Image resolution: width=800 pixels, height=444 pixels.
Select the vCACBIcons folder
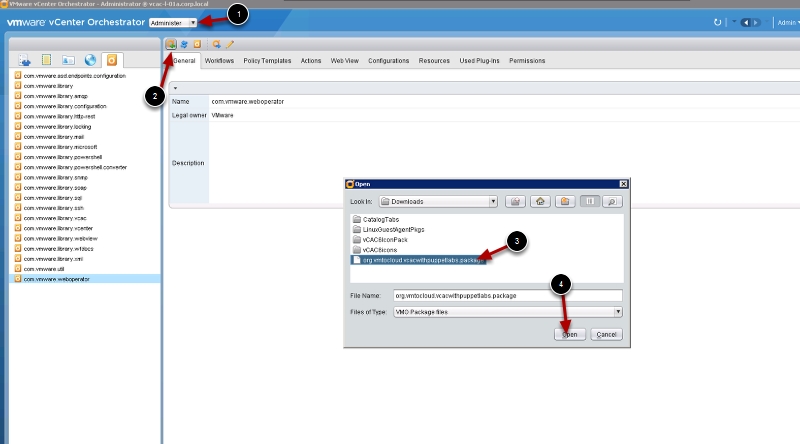tap(375, 250)
